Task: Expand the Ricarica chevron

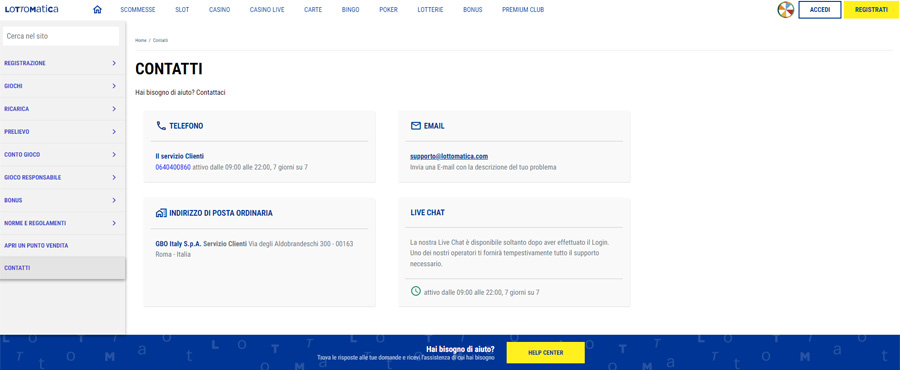Action: point(114,109)
